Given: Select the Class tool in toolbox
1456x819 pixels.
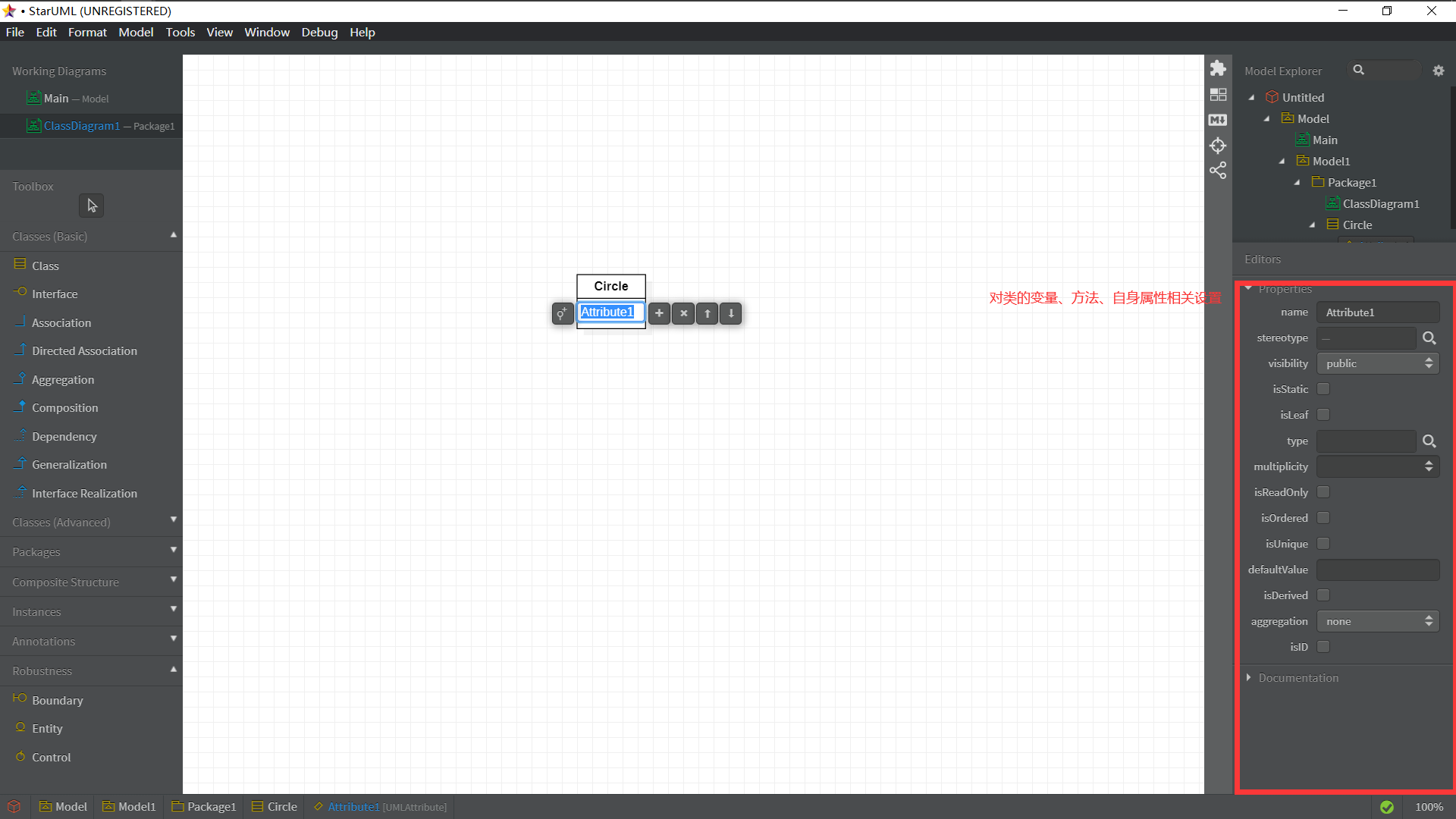Looking at the screenshot, I should 45,265.
